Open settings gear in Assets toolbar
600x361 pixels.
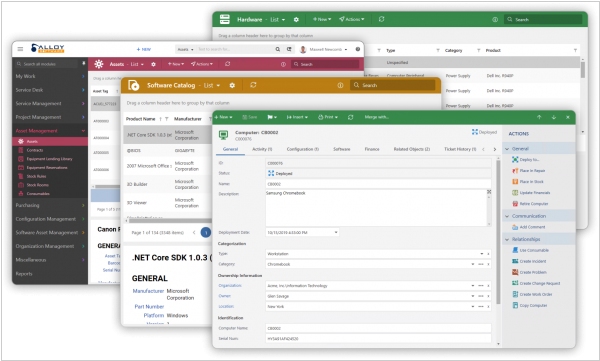[x=153, y=64]
